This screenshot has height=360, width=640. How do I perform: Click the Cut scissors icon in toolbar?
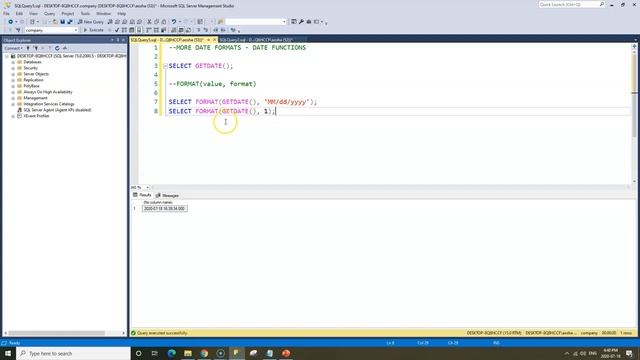pos(149,22)
